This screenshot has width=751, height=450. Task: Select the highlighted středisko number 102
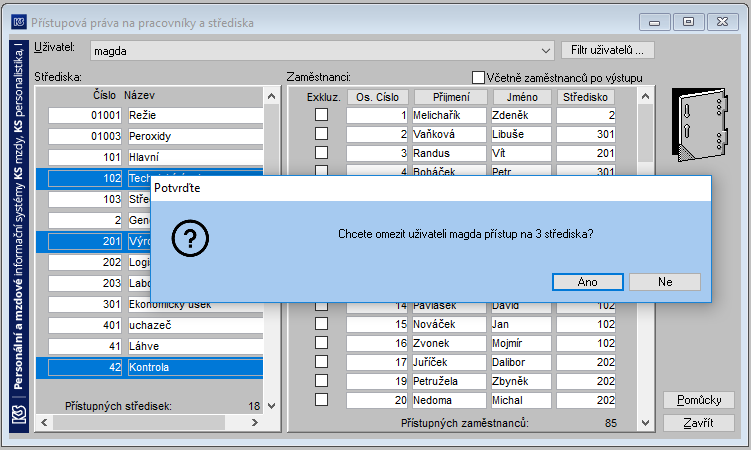[x=85, y=178]
